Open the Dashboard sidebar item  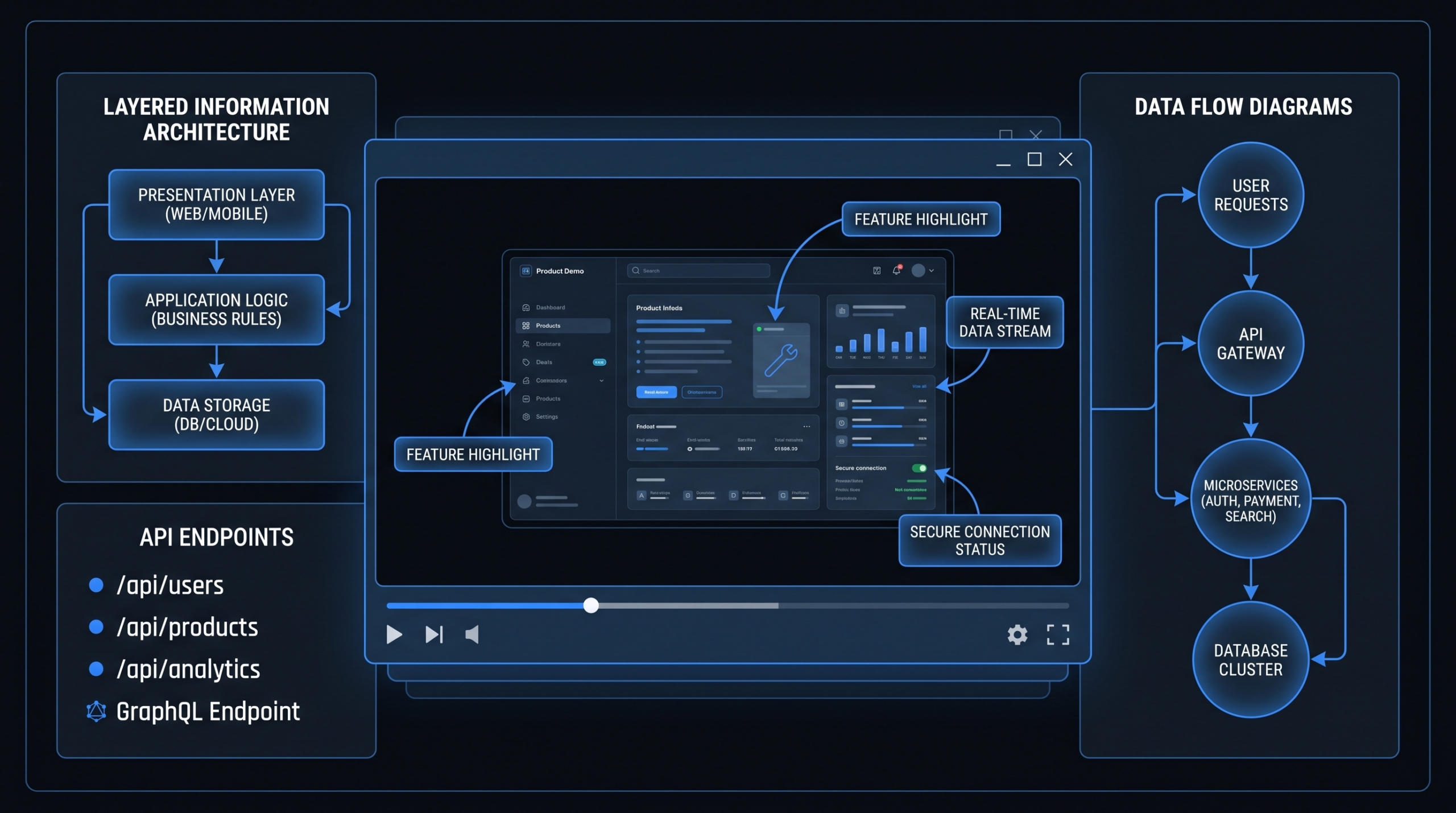(x=563, y=307)
